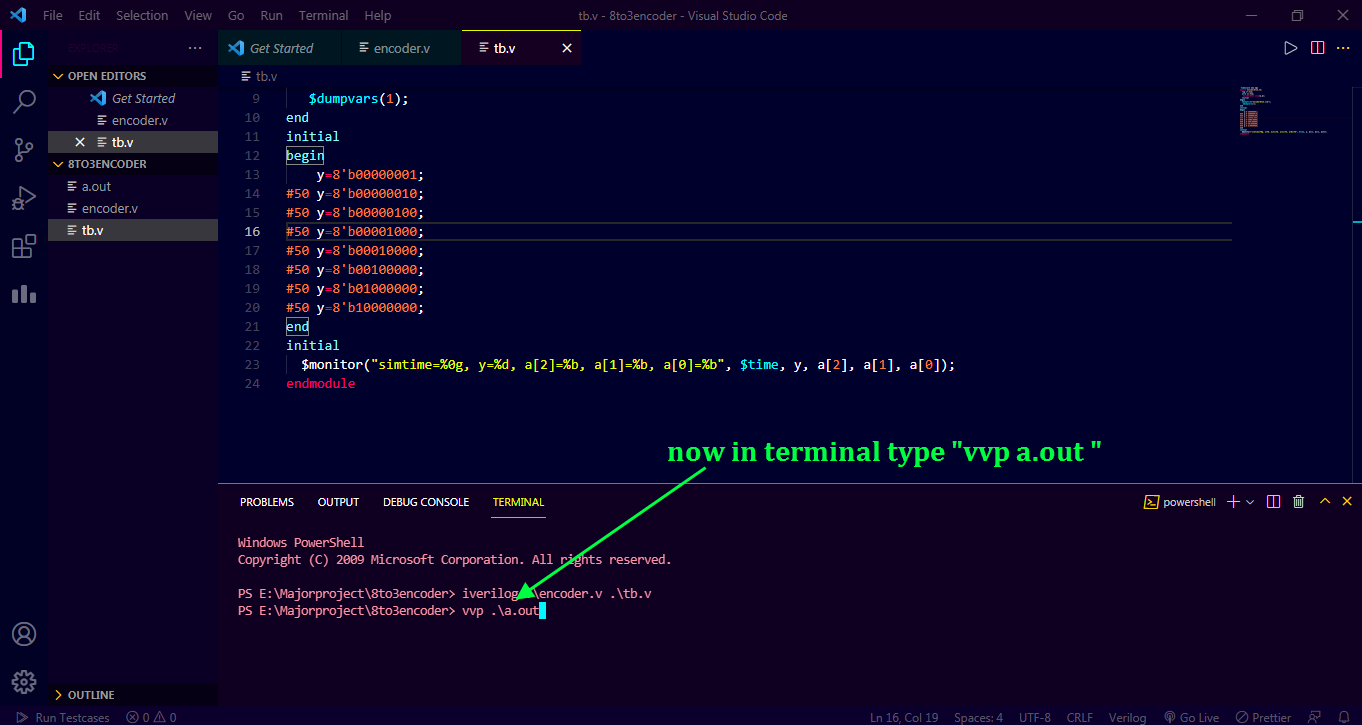
Task: Open the bar chart activity bar icon
Action: pyautogui.click(x=24, y=294)
